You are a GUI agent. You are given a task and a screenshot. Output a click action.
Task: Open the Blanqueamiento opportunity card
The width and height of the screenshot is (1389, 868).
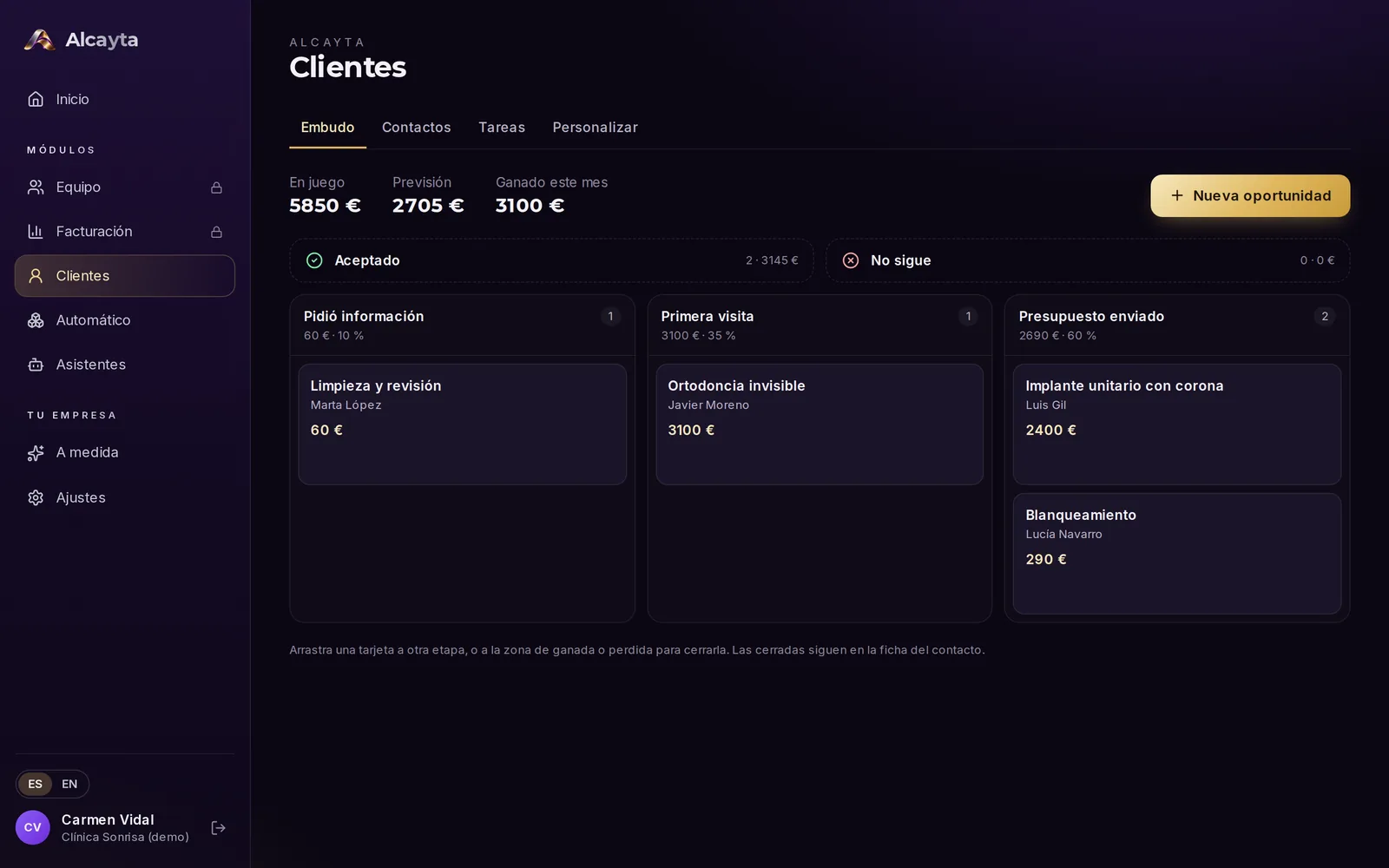point(1177,554)
